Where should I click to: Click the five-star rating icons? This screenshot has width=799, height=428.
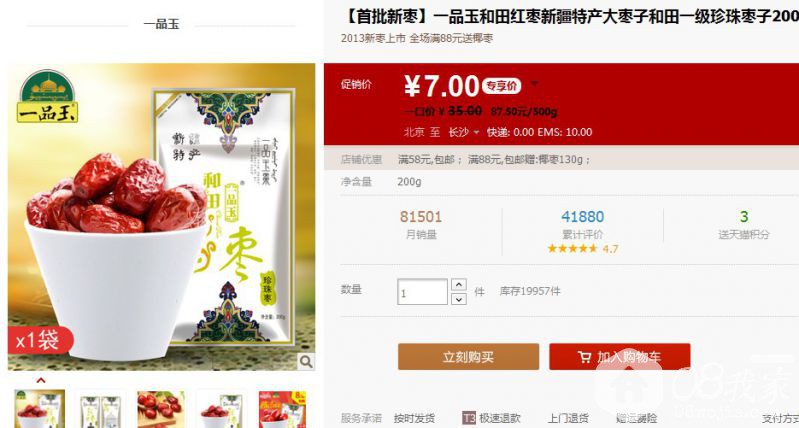[573, 249]
